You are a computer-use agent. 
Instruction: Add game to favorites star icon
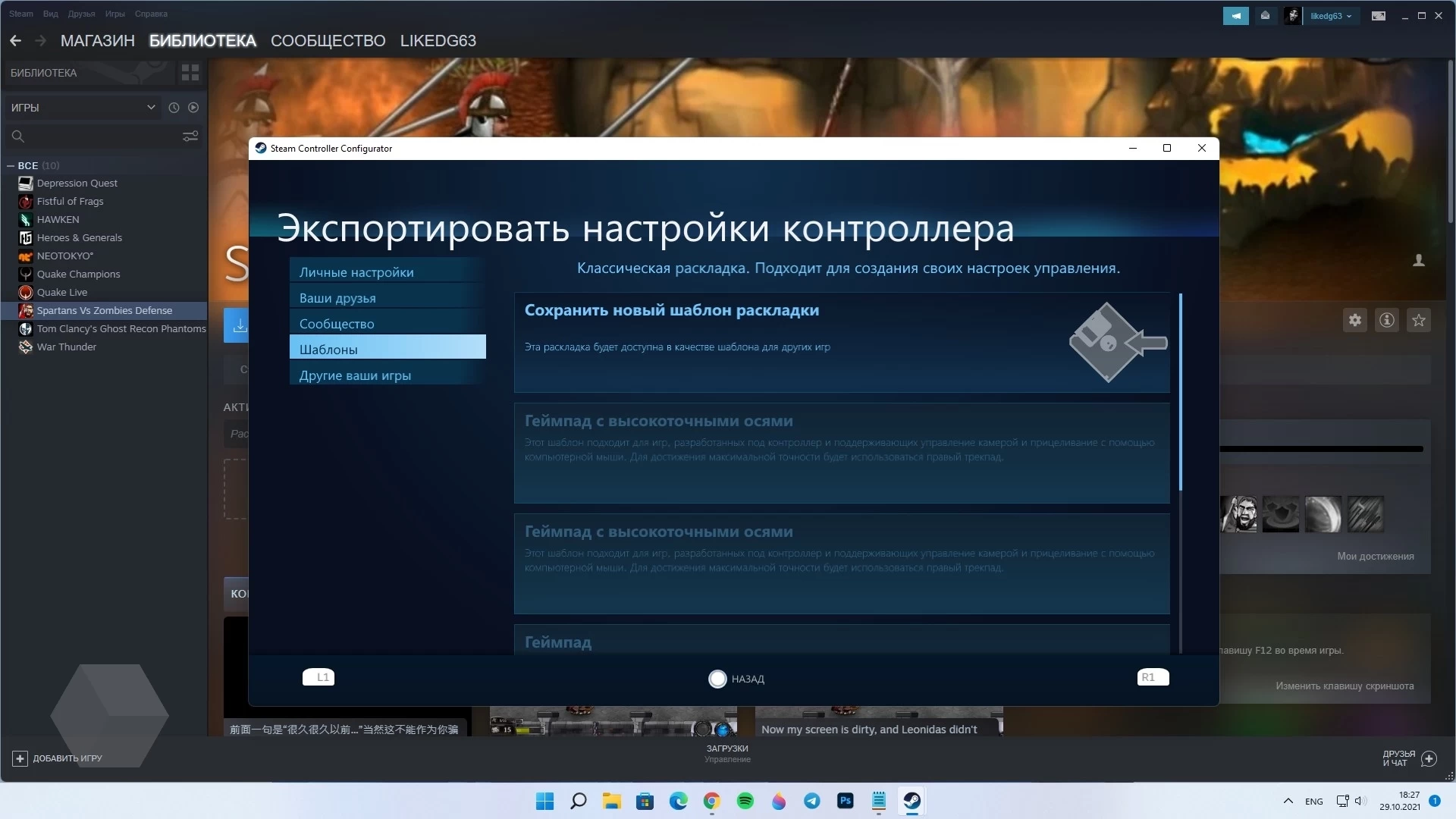(1419, 320)
